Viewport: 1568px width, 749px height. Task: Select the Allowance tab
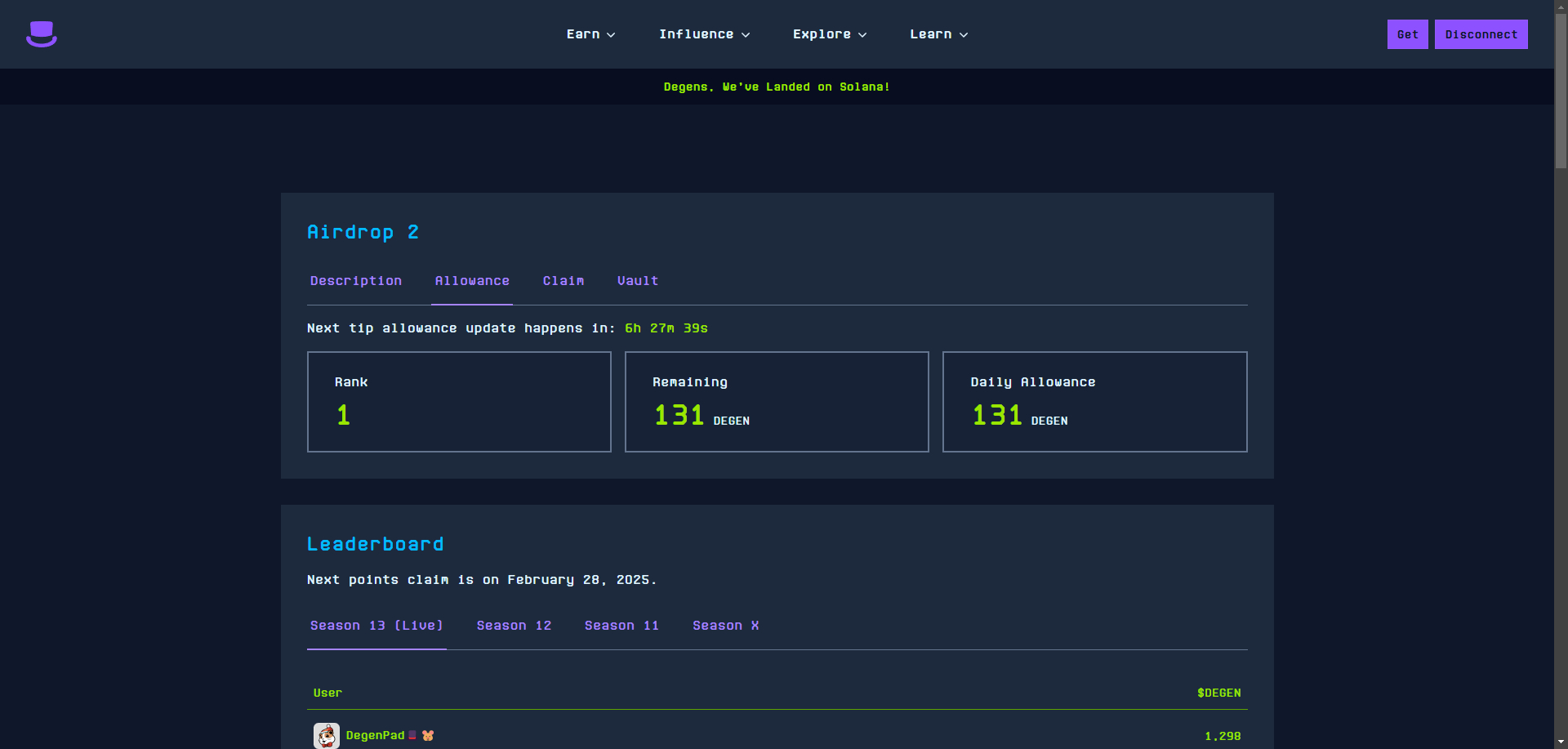pos(472,281)
